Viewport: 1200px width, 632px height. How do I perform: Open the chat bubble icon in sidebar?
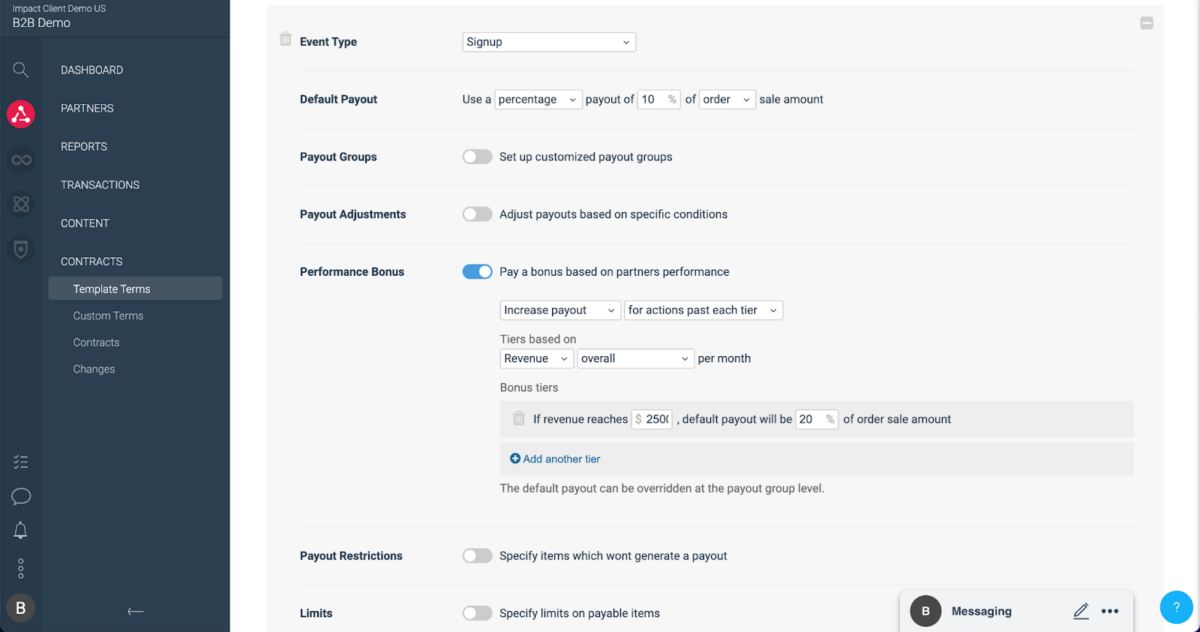[x=20, y=496]
